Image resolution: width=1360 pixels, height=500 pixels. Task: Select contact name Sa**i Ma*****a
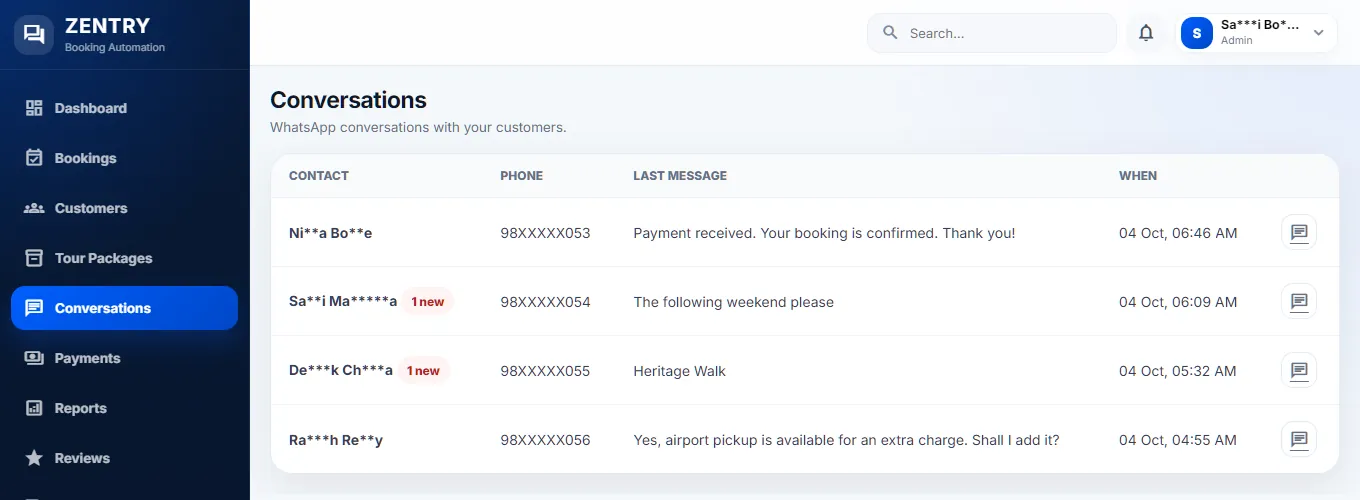point(343,301)
